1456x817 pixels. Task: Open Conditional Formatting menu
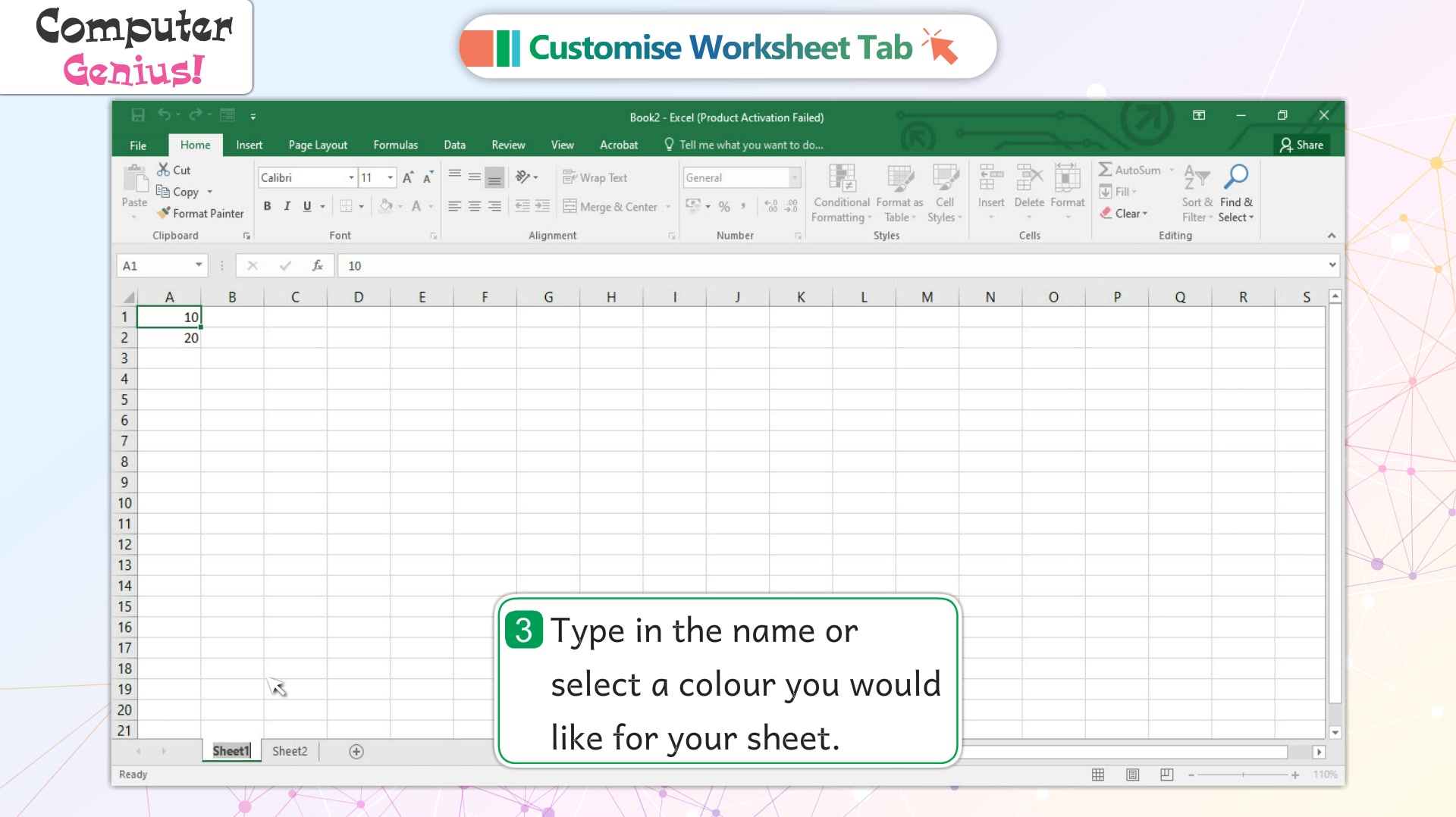click(x=842, y=193)
